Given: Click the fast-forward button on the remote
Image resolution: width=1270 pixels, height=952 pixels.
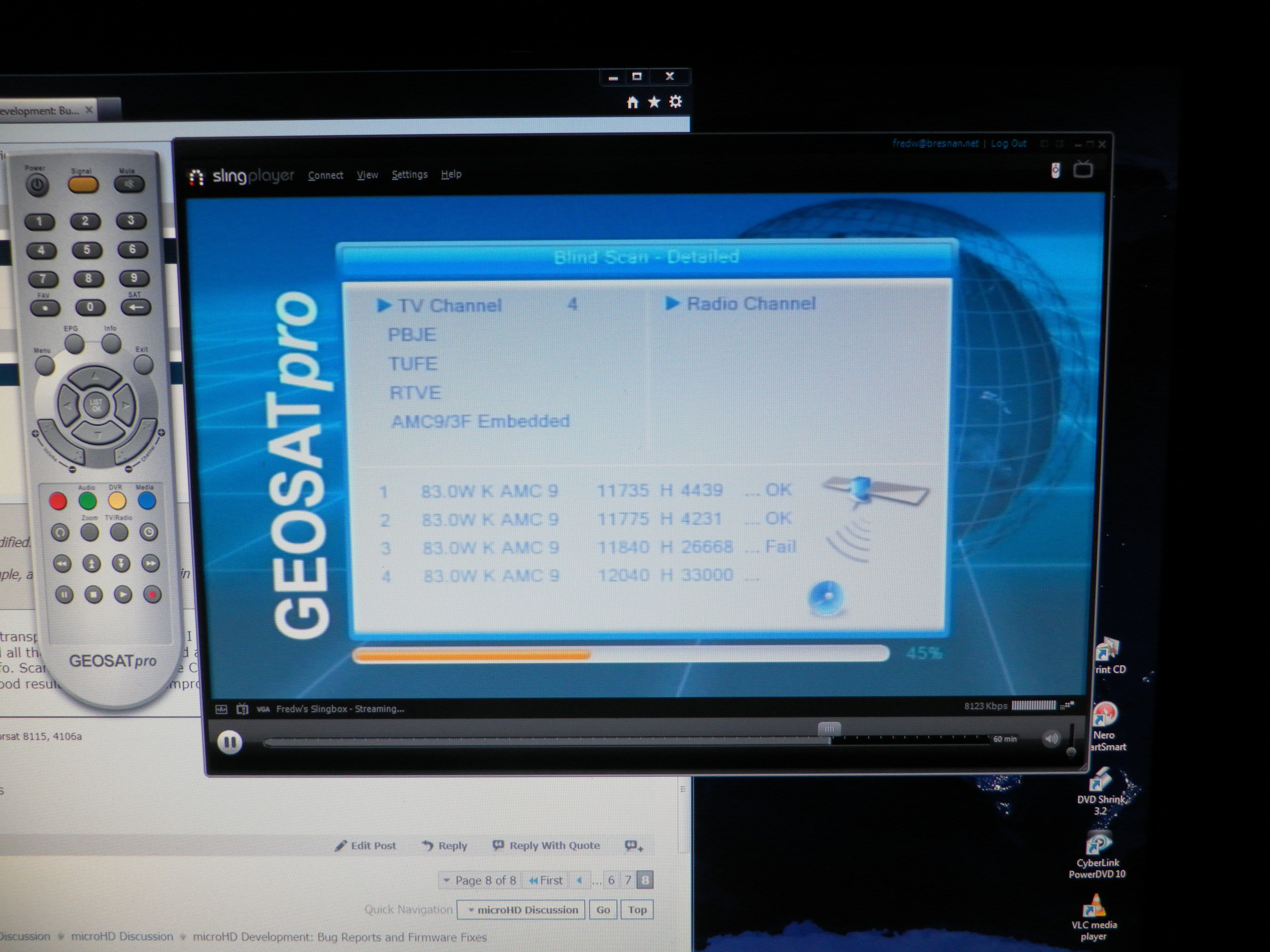Looking at the screenshot, I should pos(150,564).
